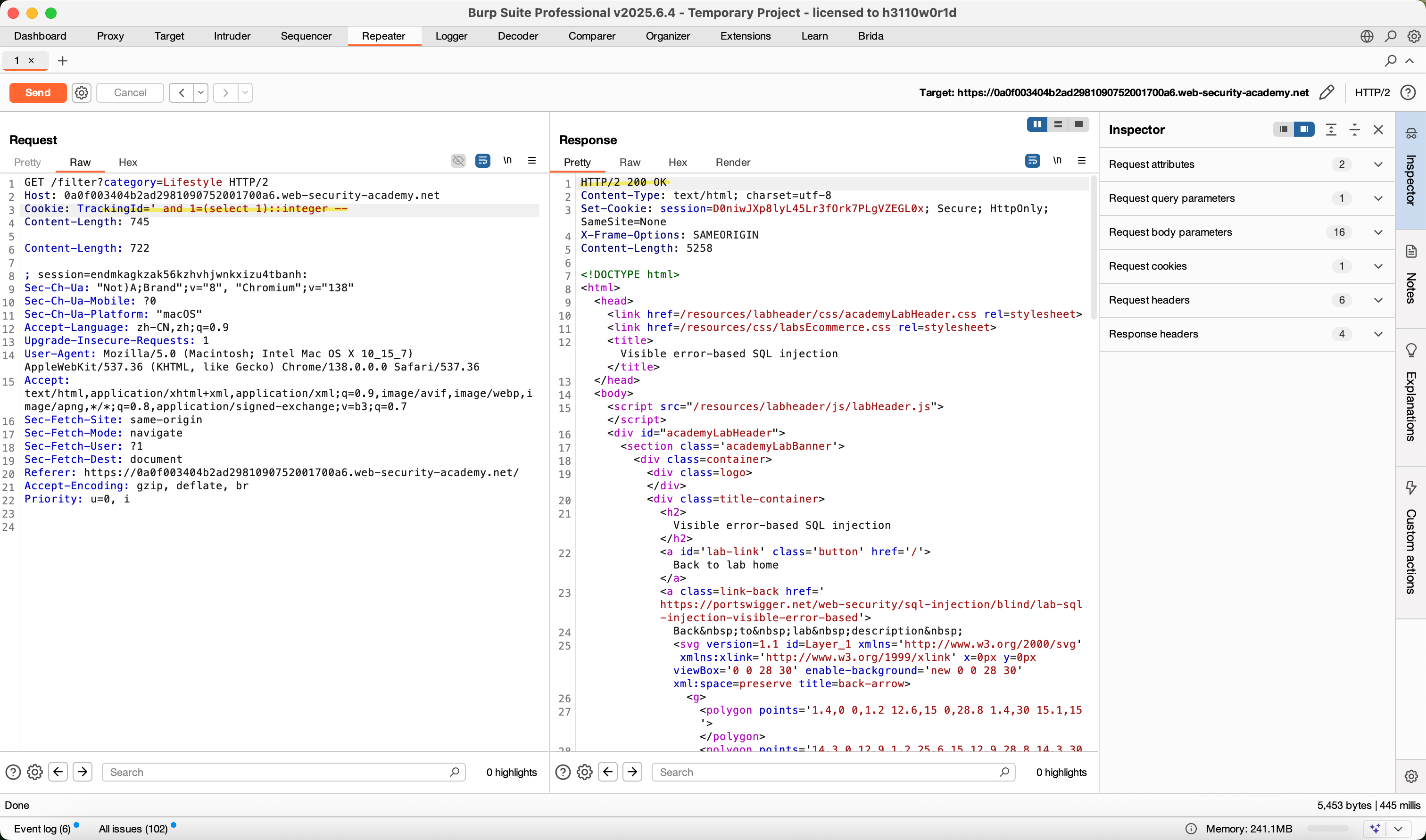Screen dimensions: 1426x840
Task: Close Repeater tab 1
Action: click(32, 60)
